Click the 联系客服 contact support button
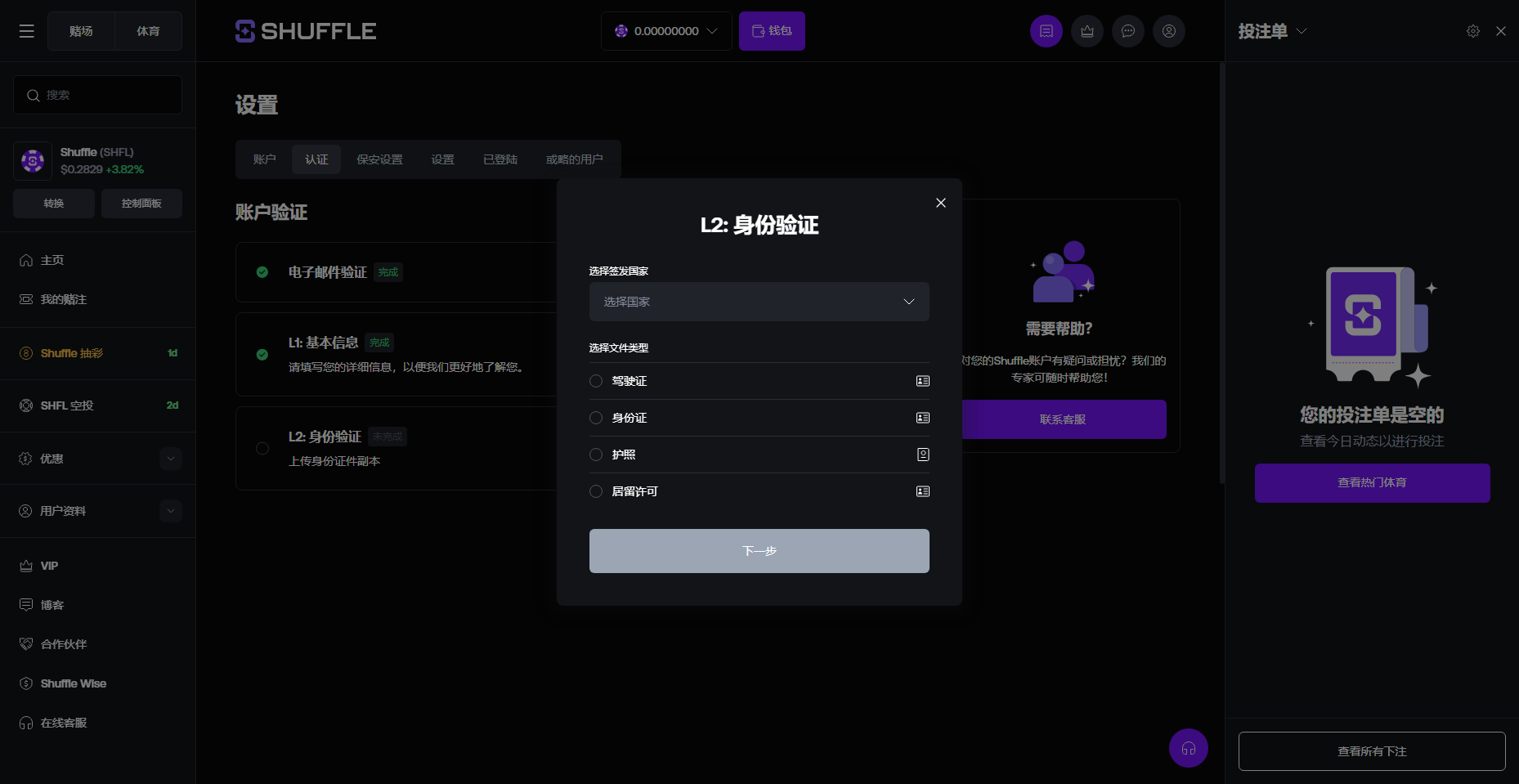 tap(1063, 419)
